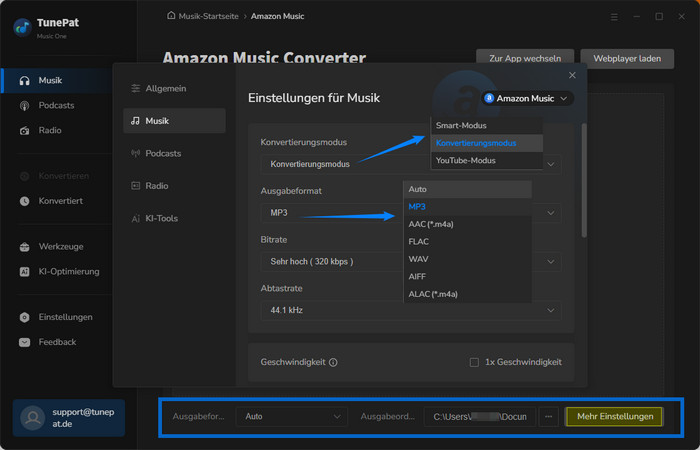
Task: Expand the Konvertierungsmodus combo box
Action: (411, 164)
